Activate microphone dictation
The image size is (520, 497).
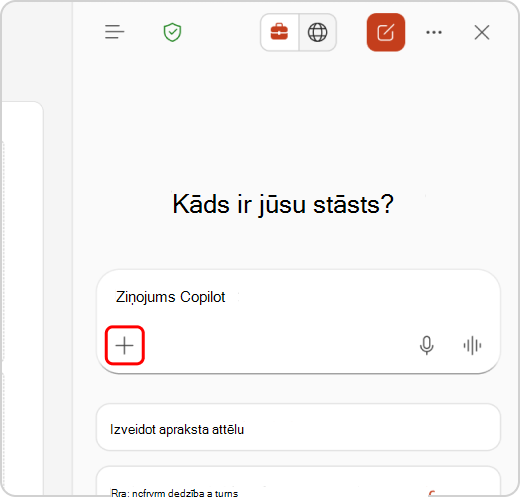click(x=427, y=345)
